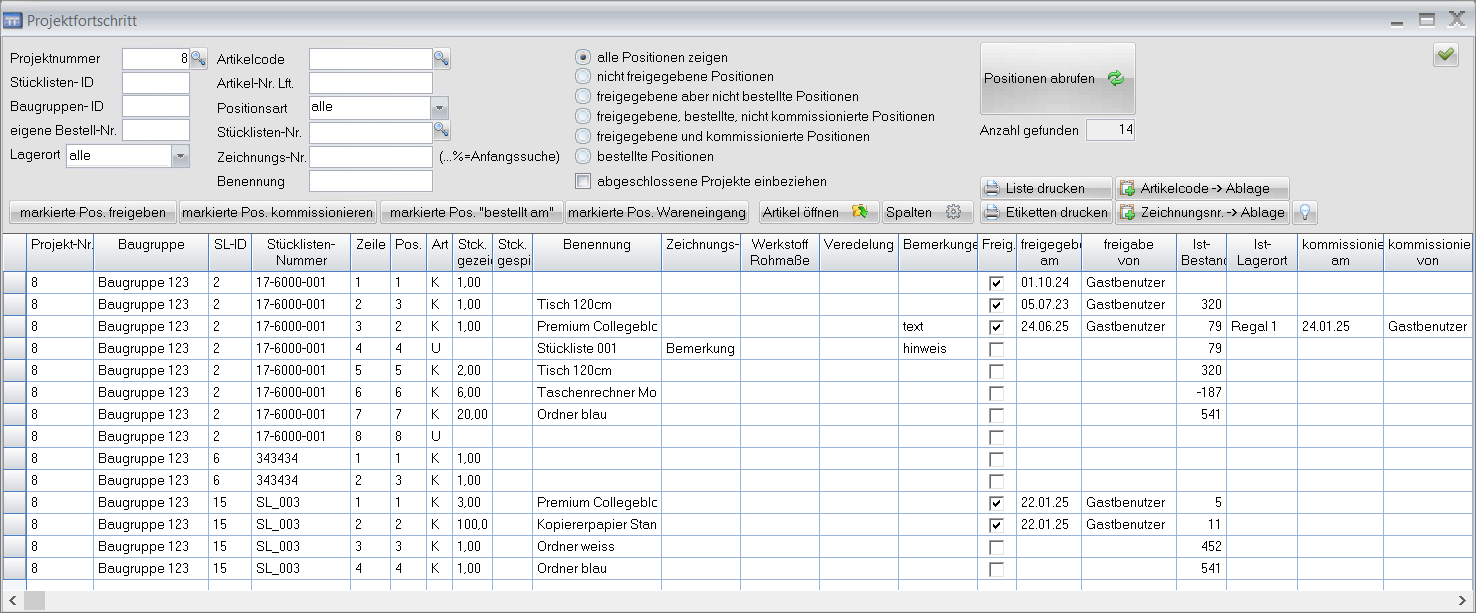Click the freigabe von column header
Image resolution: width=1476 pixels, height=613 pixels.
point(1129,252)
